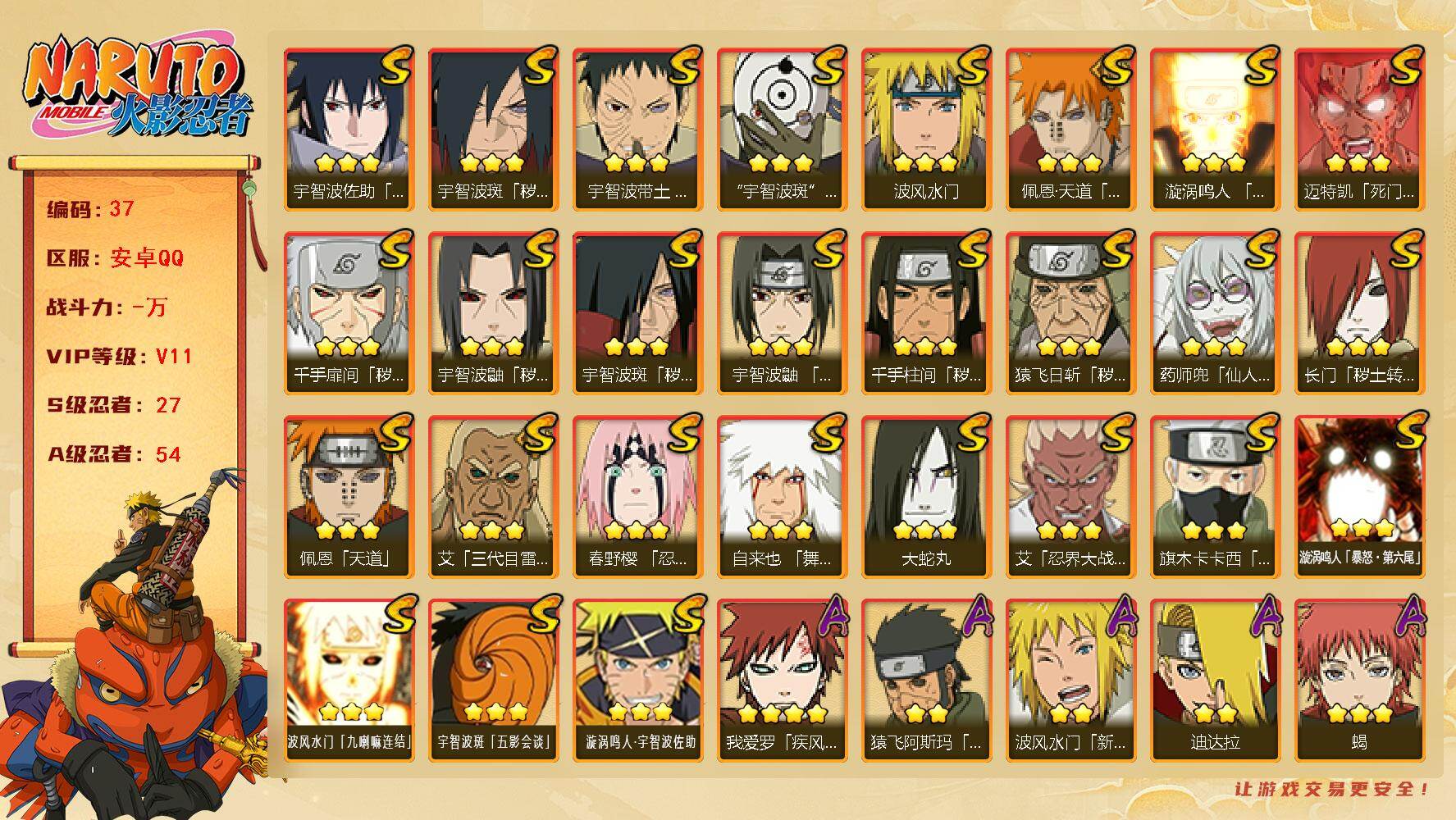The width and height of the screenshot is (1456, 820).
Task: Select the 宇智波斑「五影会谈」 card
Action: click(x=493, y=681)
